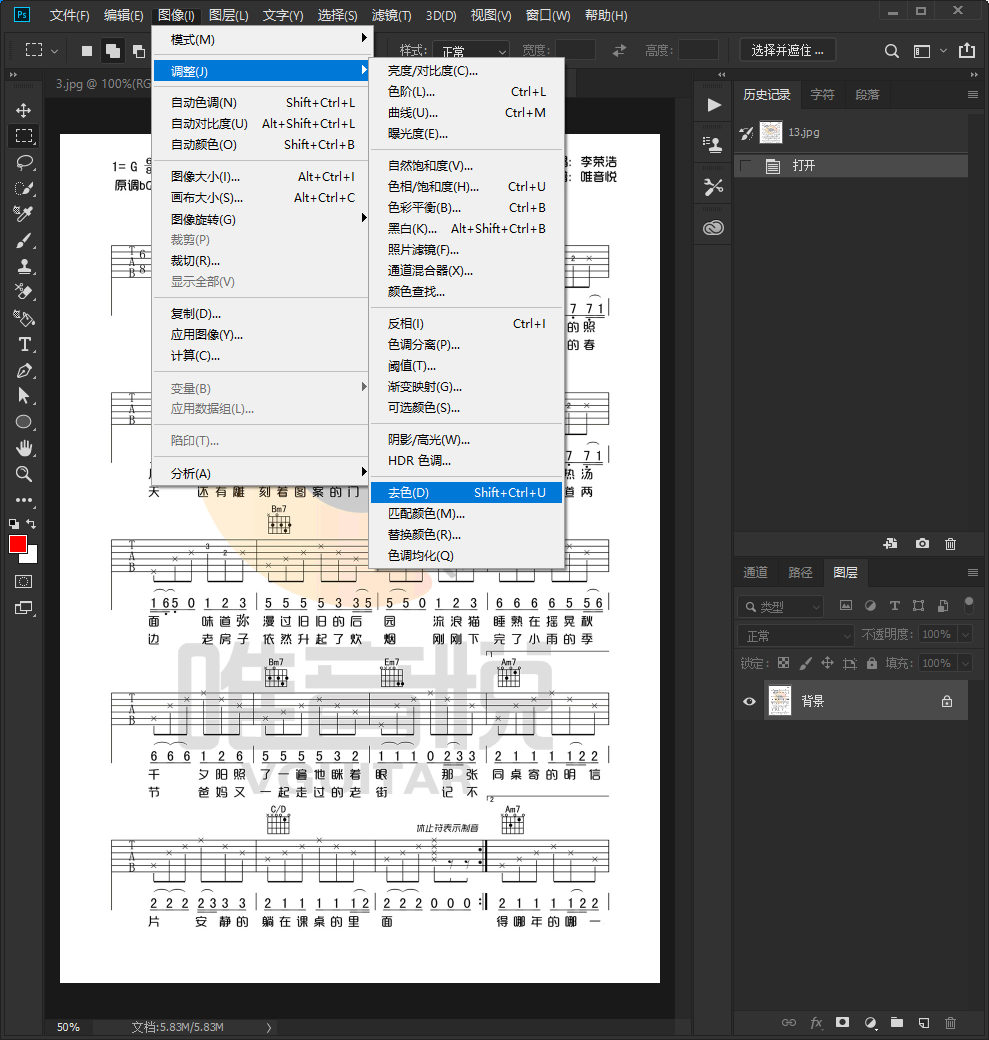Select the Lasso tool
Viewport: 989px width, 1040px height.
pyautogui.click(x=24, y=162)
